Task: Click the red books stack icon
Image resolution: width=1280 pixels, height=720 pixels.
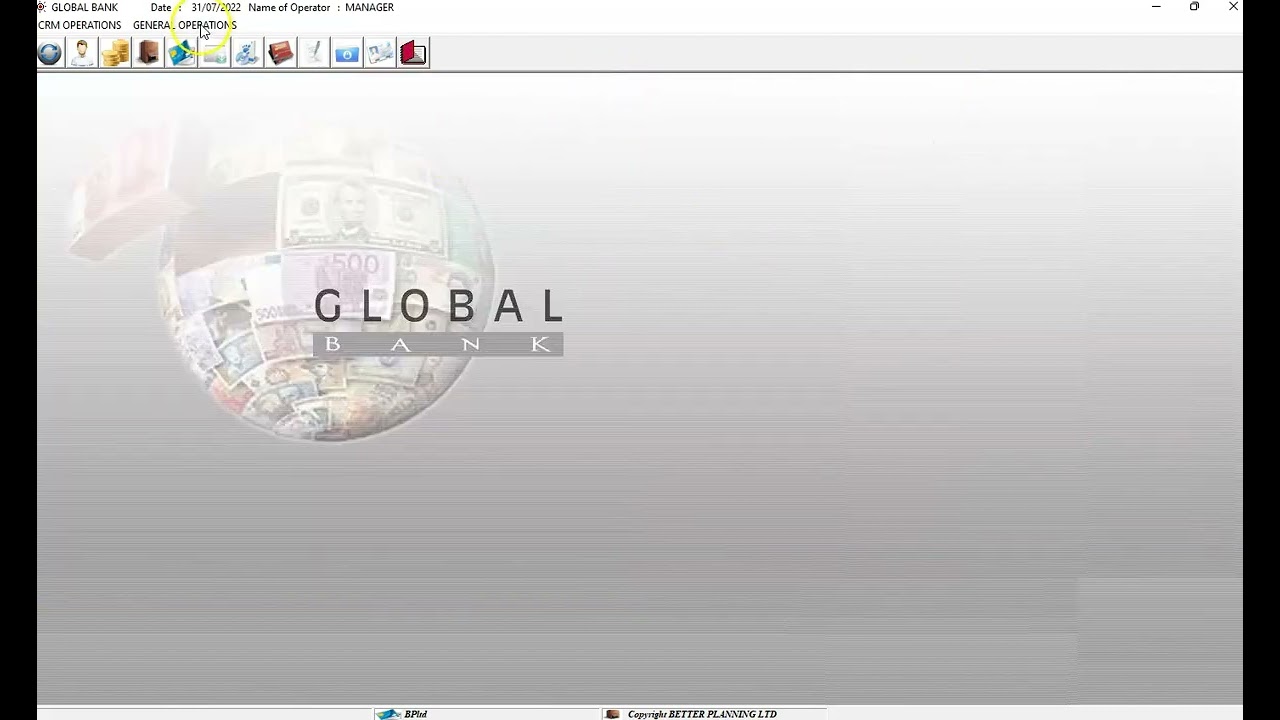Action: pos(281,53)
